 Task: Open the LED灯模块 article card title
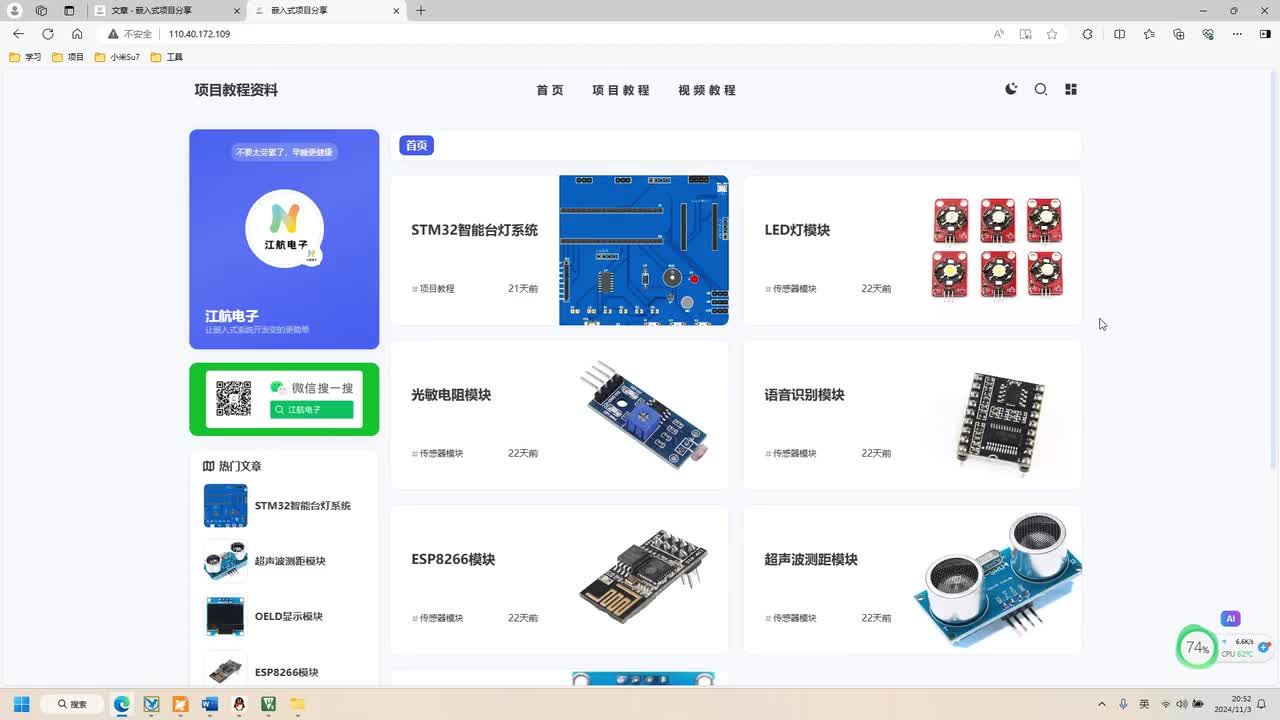point(797,230)
